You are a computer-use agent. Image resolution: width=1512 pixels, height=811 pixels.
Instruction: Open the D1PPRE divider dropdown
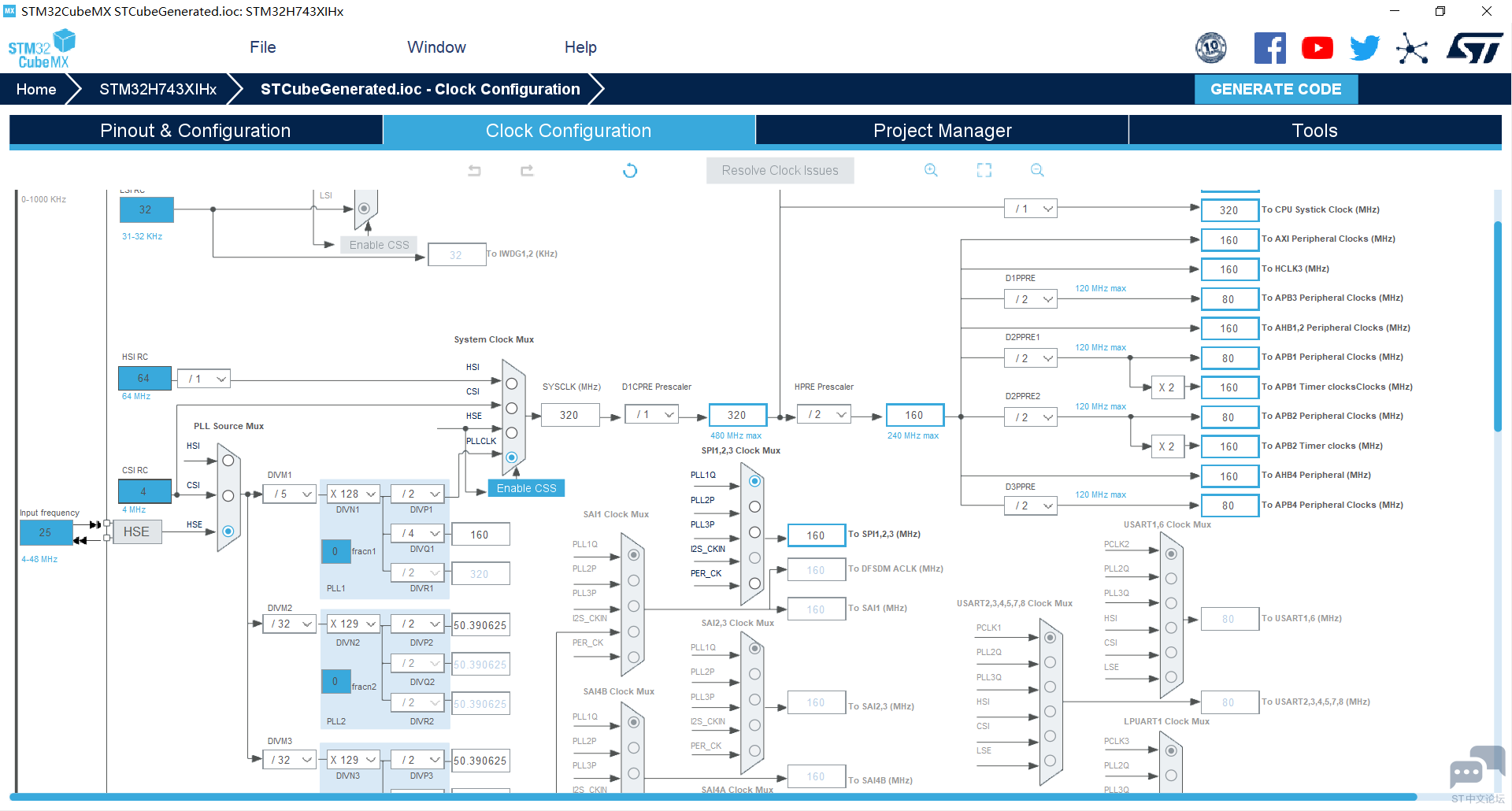click(1031, 299)
